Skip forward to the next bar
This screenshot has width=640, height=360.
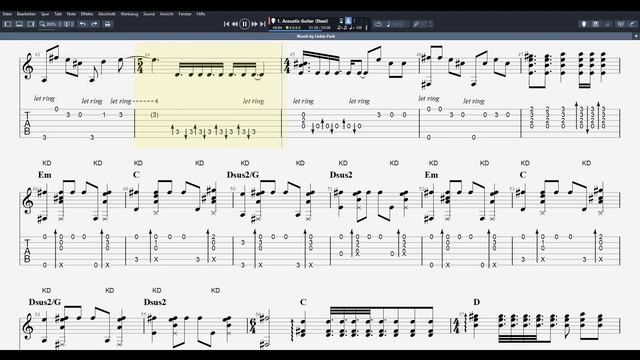click(x=254, y=24)
